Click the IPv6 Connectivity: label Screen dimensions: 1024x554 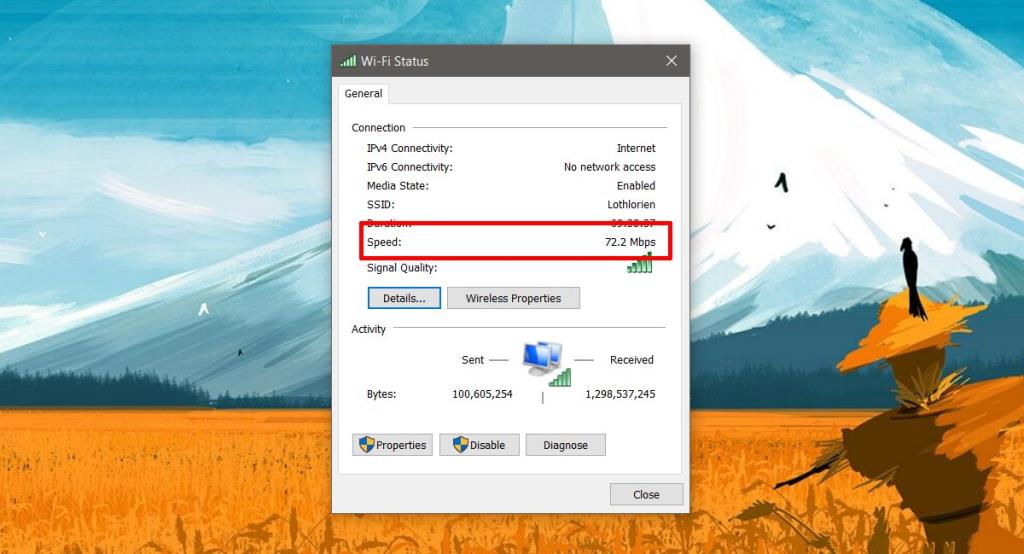(409, 167)
